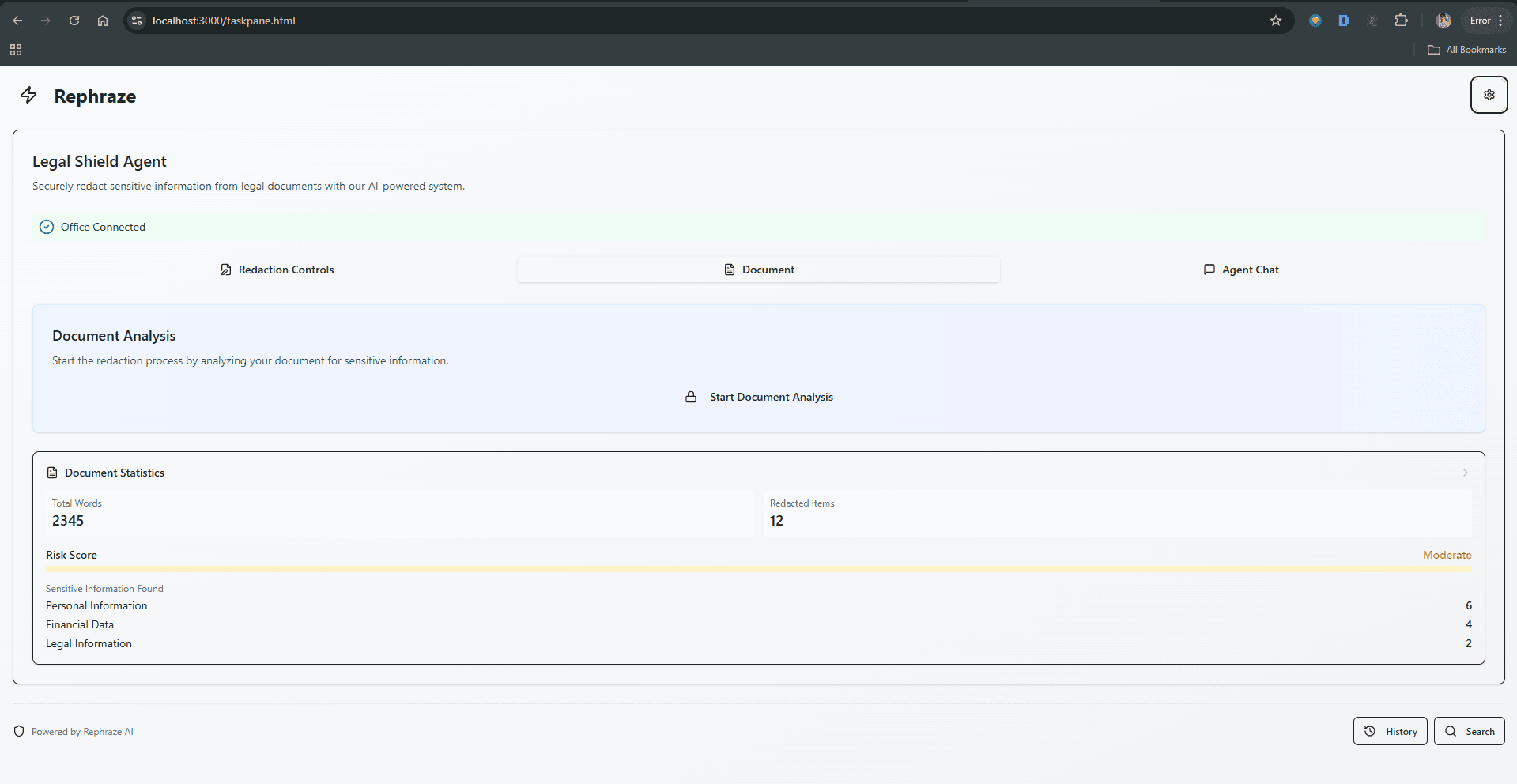Viewport: 1517px width, 784px height.
Task: Click the Rephraze lightning bolt logo
Action: point(28,96)
